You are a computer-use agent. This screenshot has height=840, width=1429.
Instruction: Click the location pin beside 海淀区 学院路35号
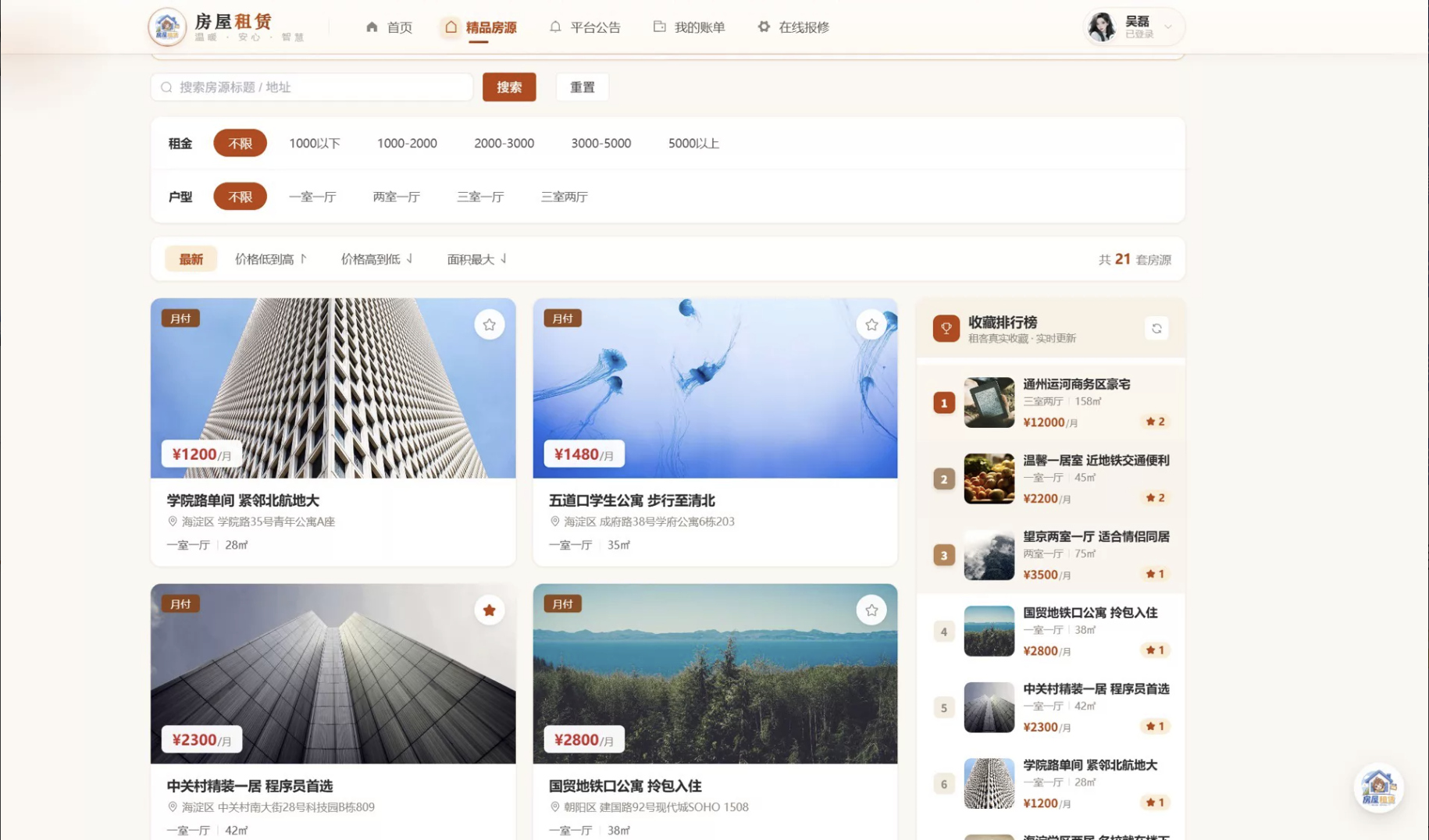pos(173,521)
